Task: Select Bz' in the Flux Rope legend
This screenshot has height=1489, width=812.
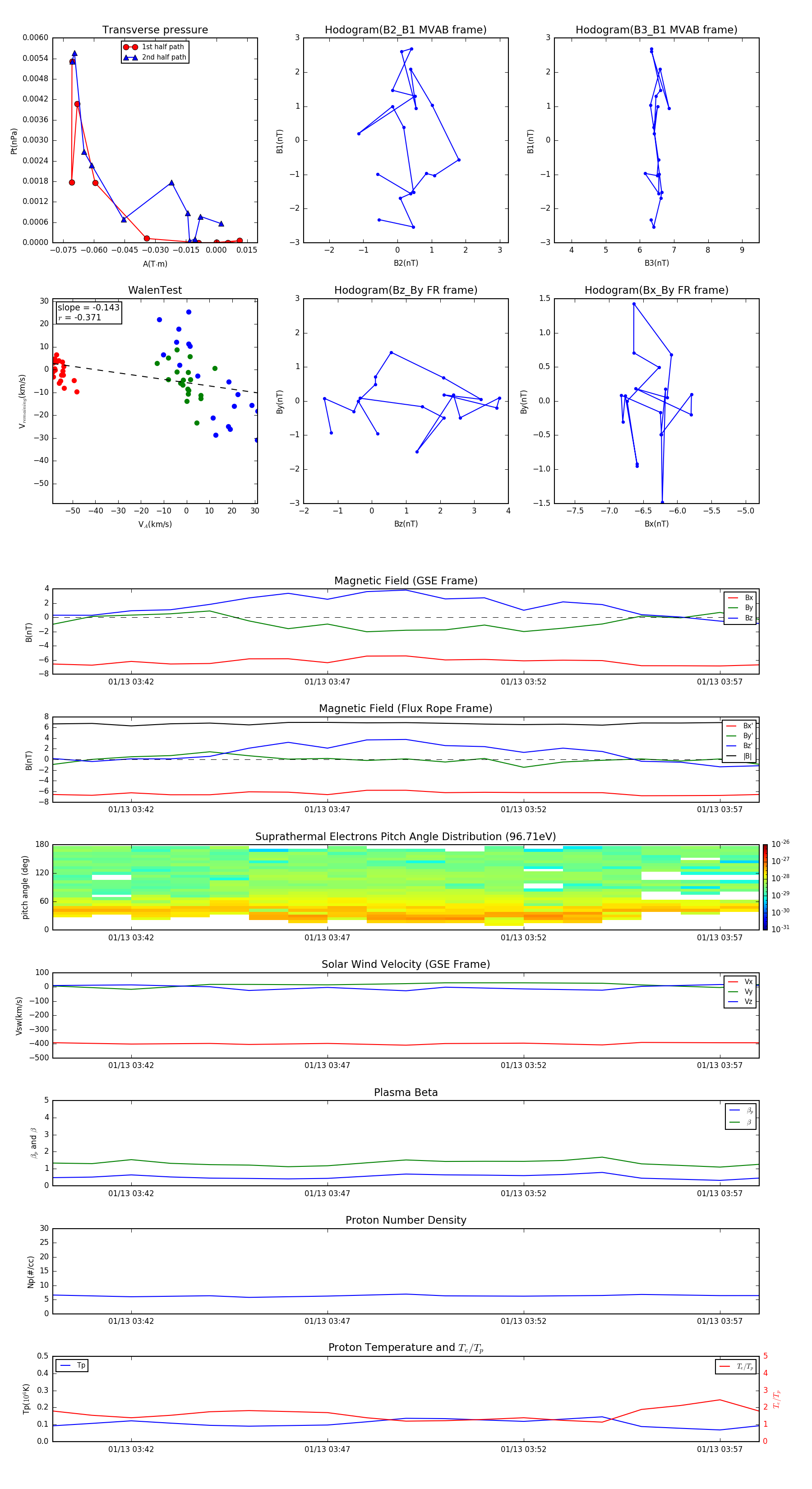Action: tap(740, 746)
